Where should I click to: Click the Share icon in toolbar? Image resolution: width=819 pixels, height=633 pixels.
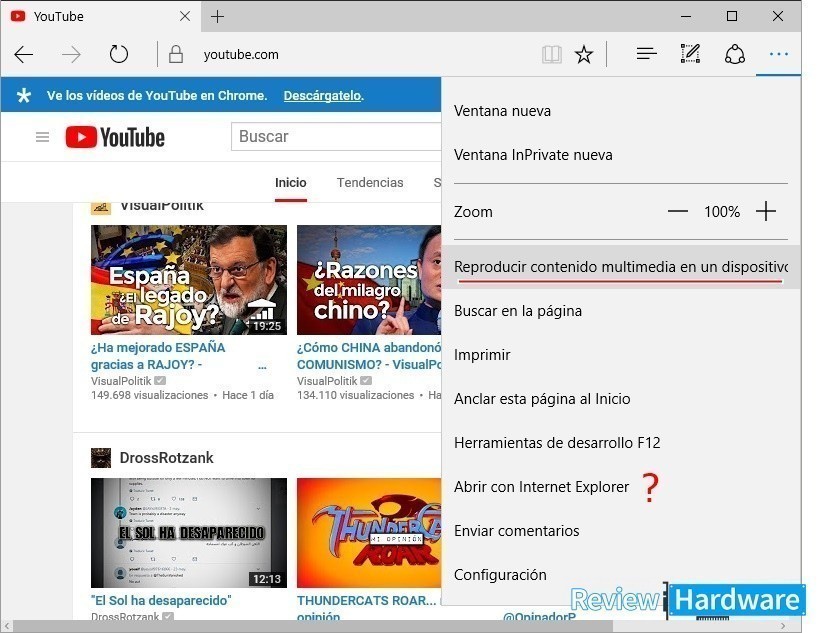(x=734, y=54)
